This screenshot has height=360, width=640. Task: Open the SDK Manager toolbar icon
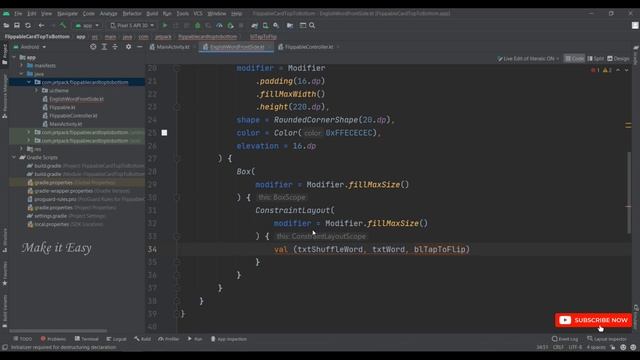276,25
